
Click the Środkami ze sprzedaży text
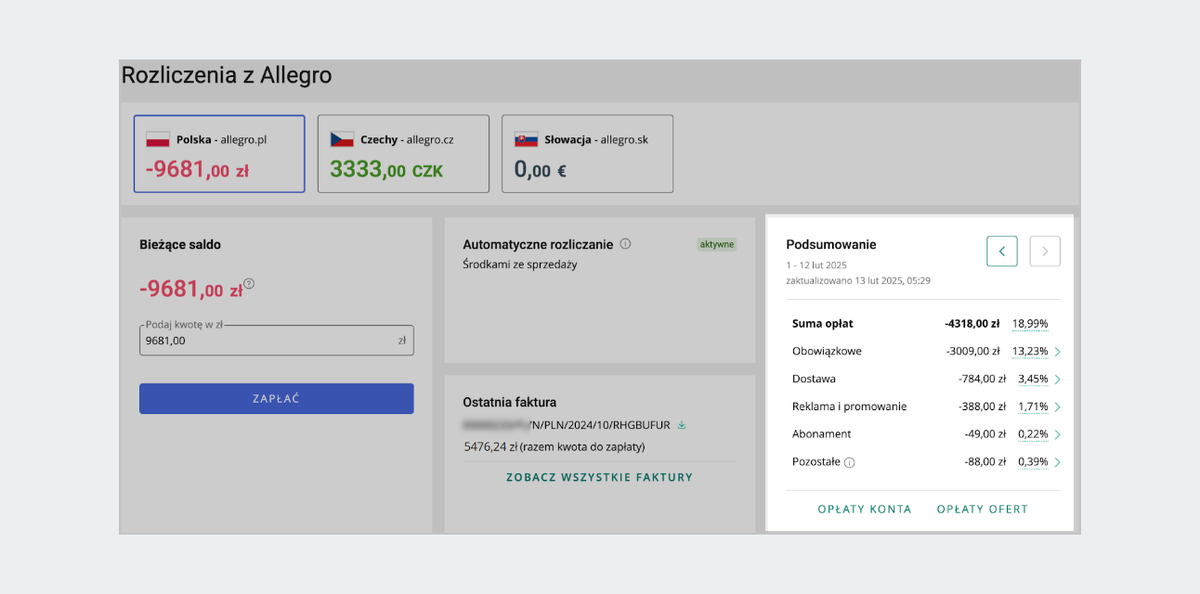tap(520, 264)
